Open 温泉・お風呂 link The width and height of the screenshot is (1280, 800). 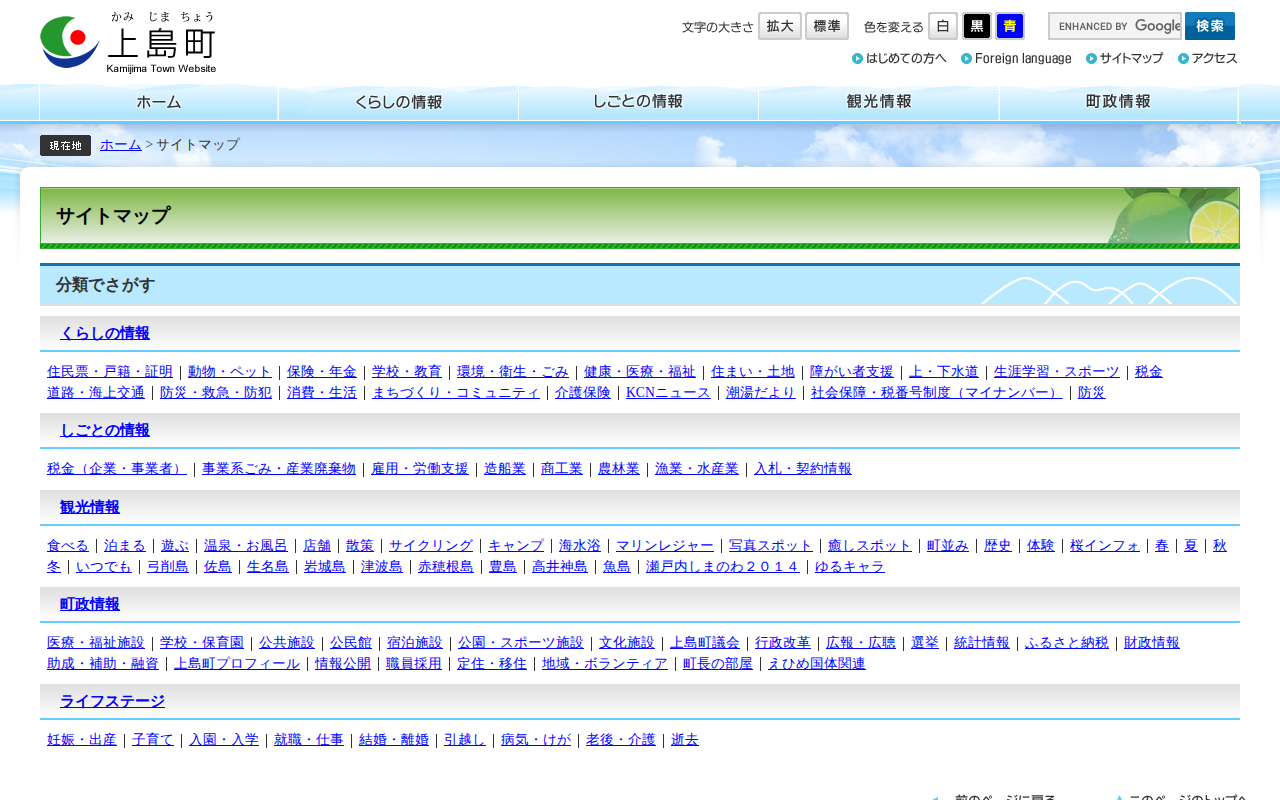point(246,546)
